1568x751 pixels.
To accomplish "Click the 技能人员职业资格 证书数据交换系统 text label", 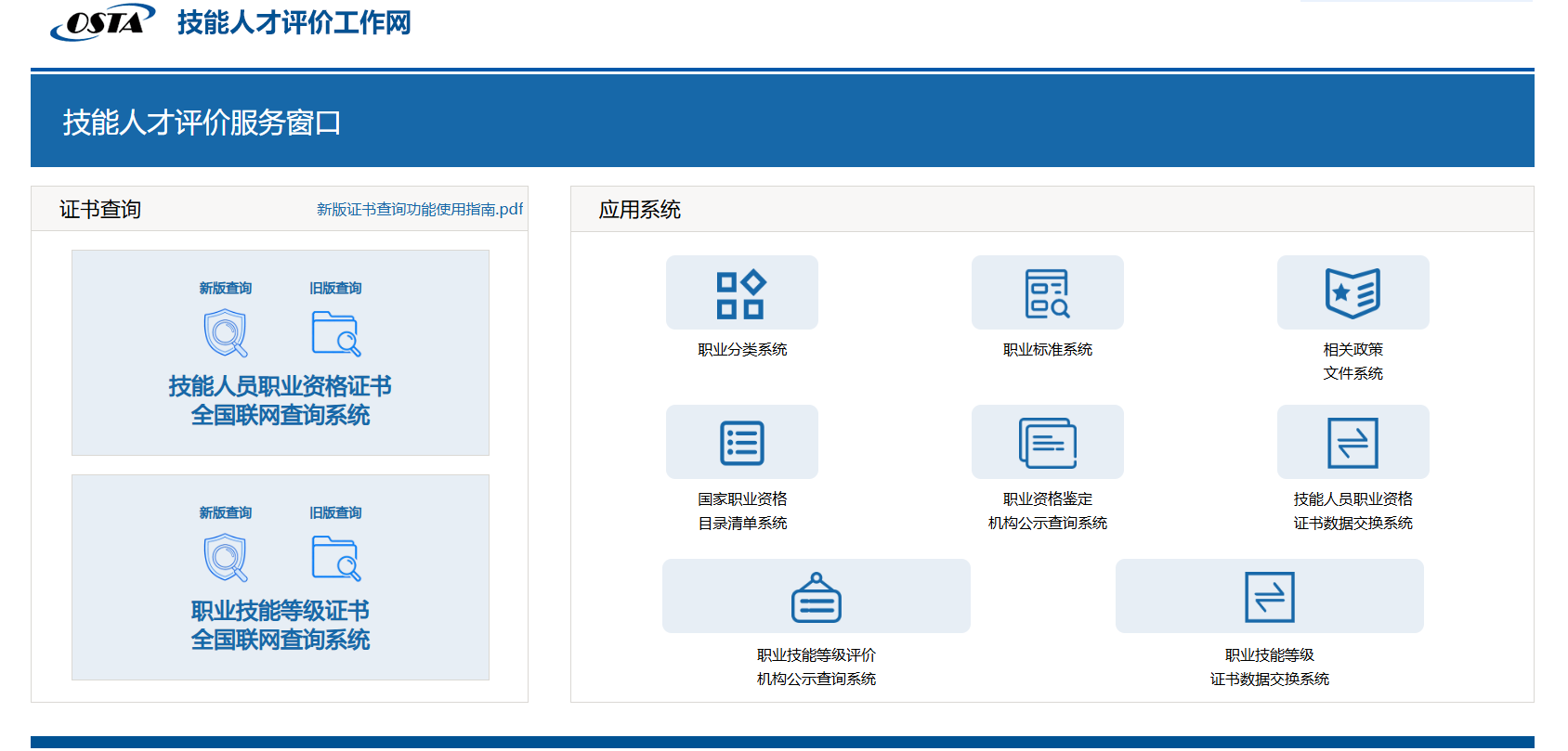I will 1353,511.
